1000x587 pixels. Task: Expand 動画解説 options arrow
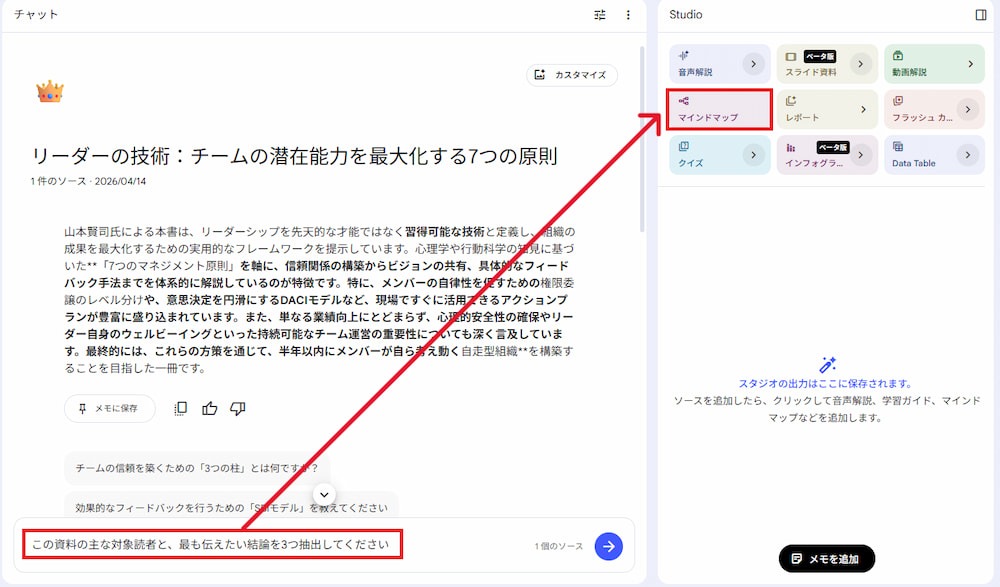971,64
